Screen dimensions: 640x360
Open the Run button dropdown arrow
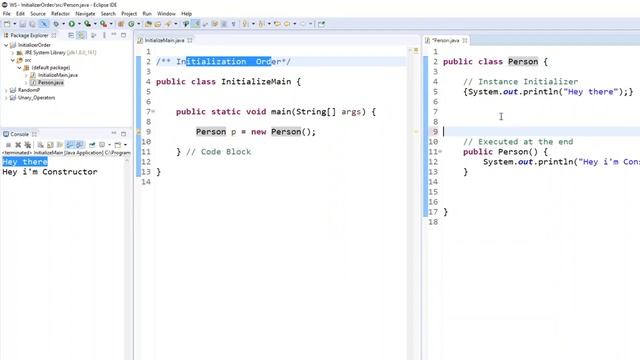click(79, 24)
